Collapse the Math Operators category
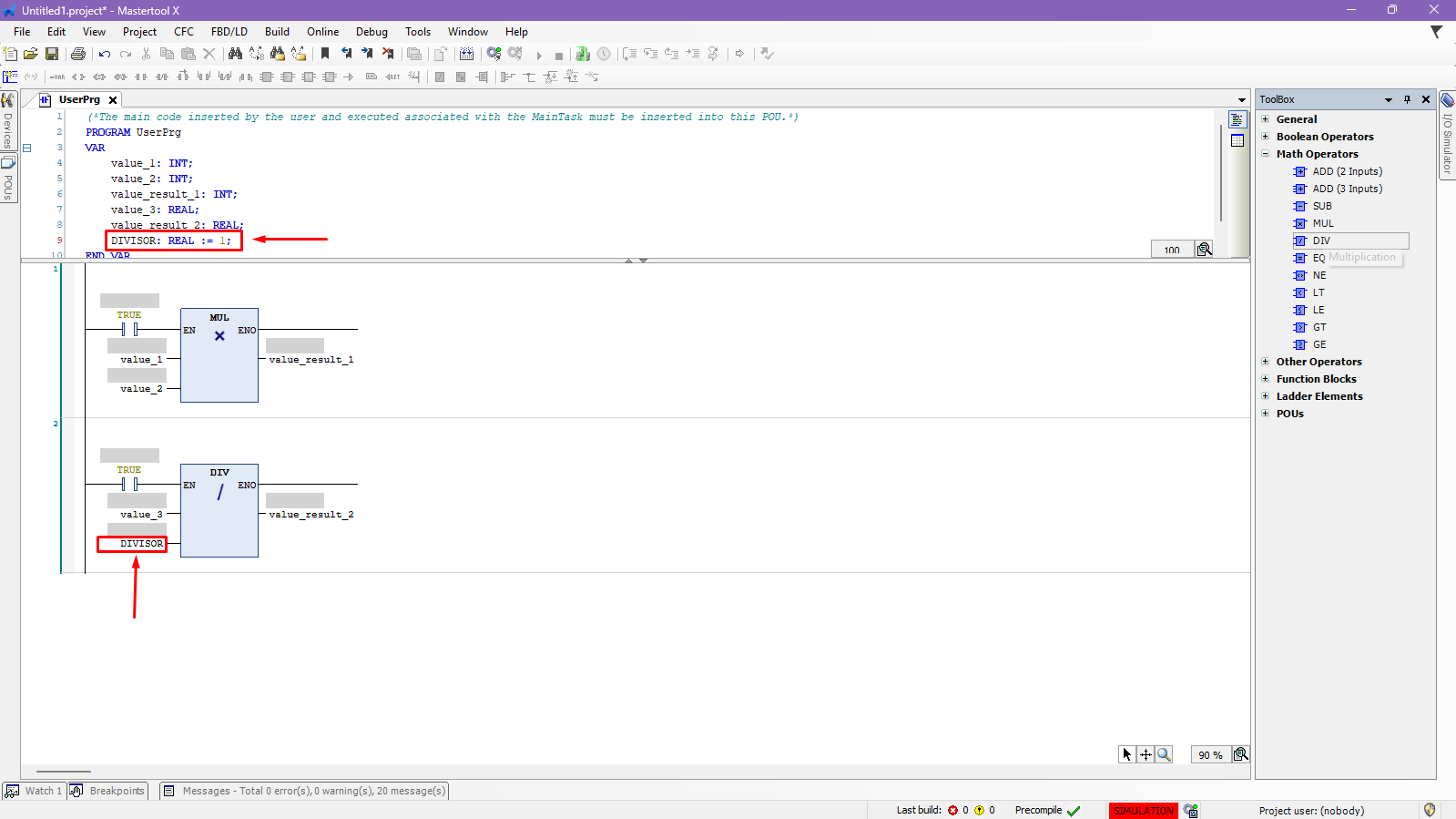Image resolution: width=1456 pixels, height=819 pixels. pyautogui.click(x=1265, y=154)
